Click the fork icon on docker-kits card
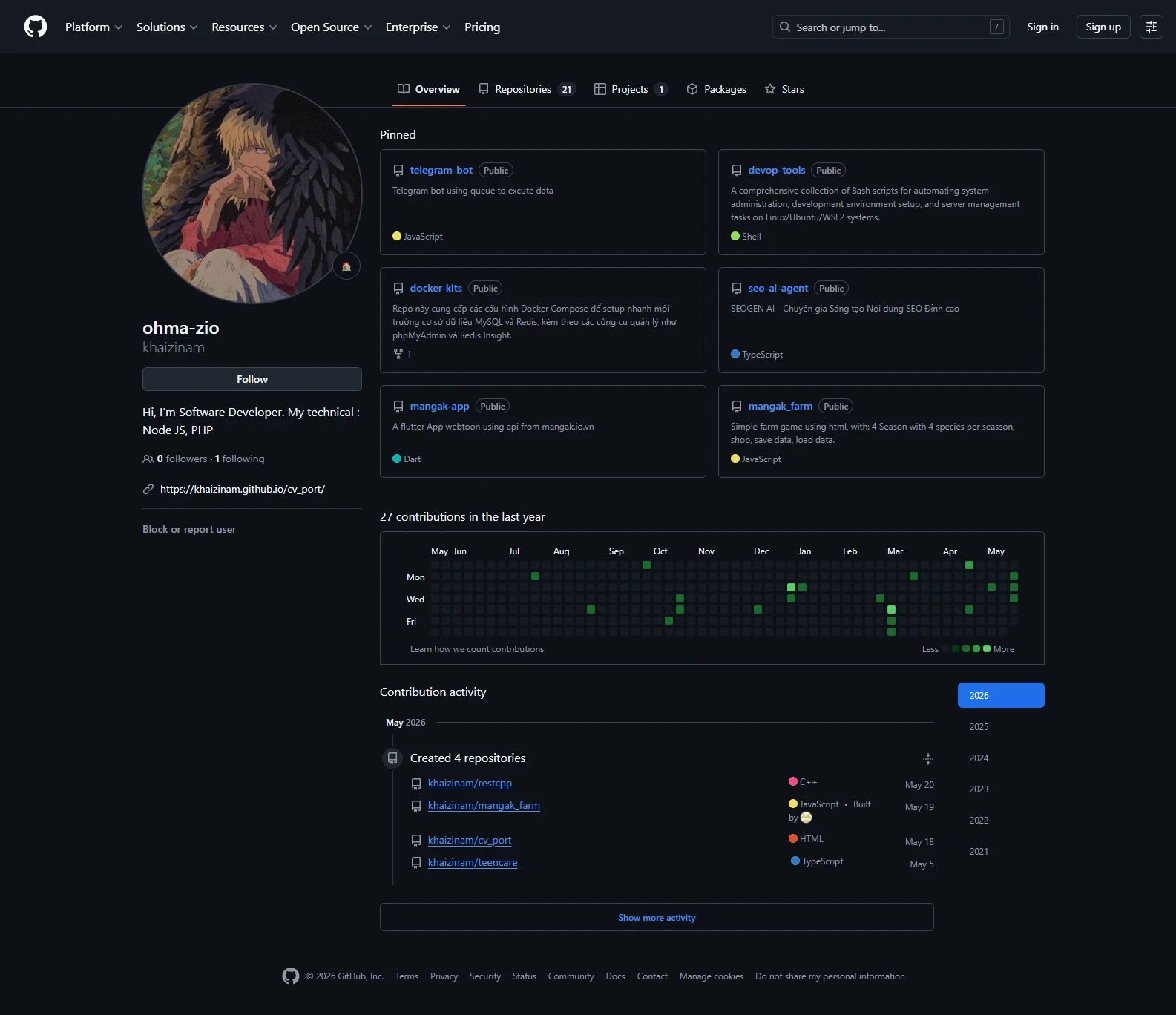 (x=398, y=354)
